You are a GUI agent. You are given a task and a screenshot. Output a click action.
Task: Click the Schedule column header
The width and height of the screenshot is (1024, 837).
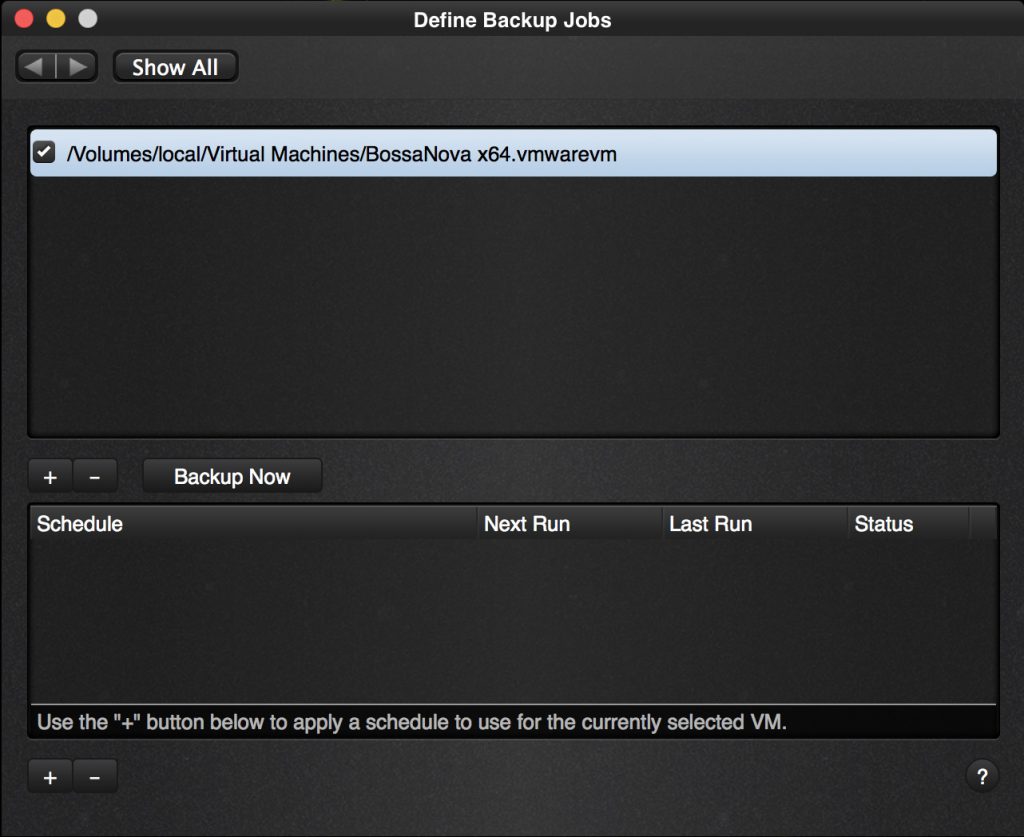[x=79, y=523]
